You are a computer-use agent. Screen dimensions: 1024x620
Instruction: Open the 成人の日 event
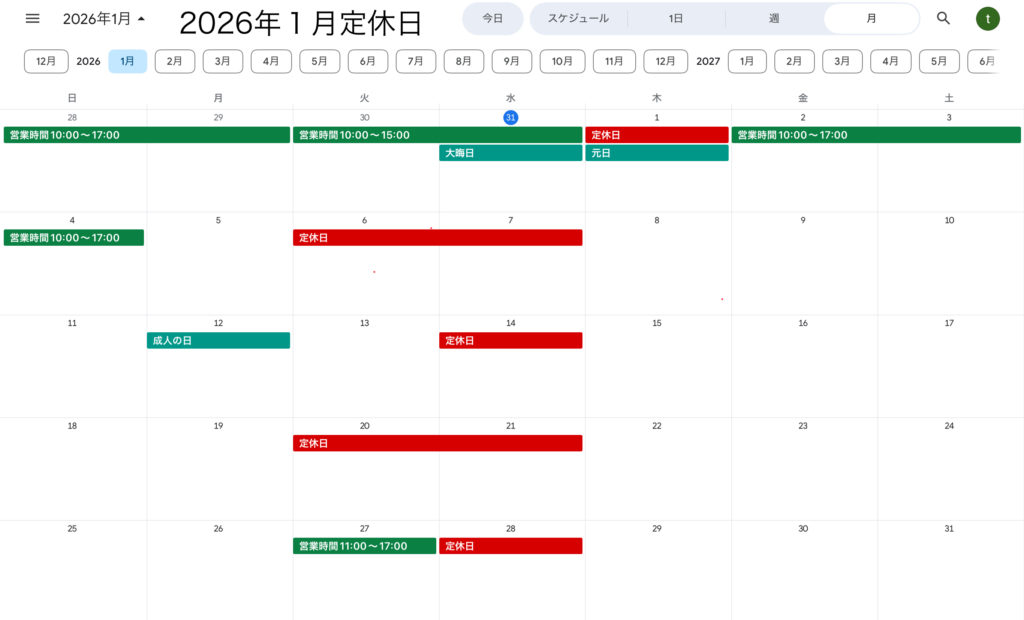(218, 341)
